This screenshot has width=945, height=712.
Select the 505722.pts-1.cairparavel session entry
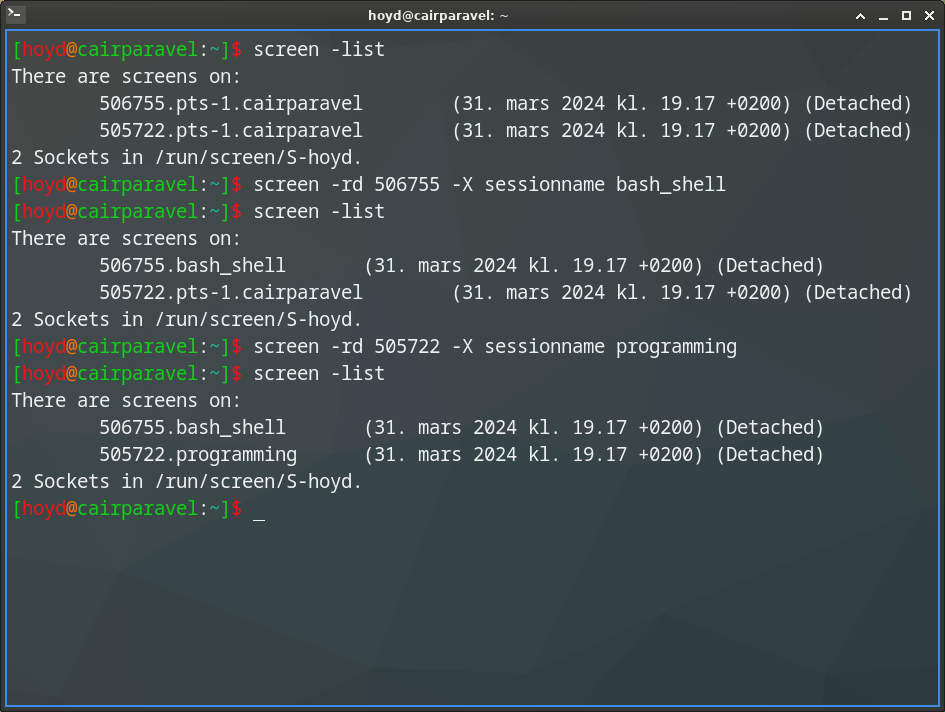point(231,130)
